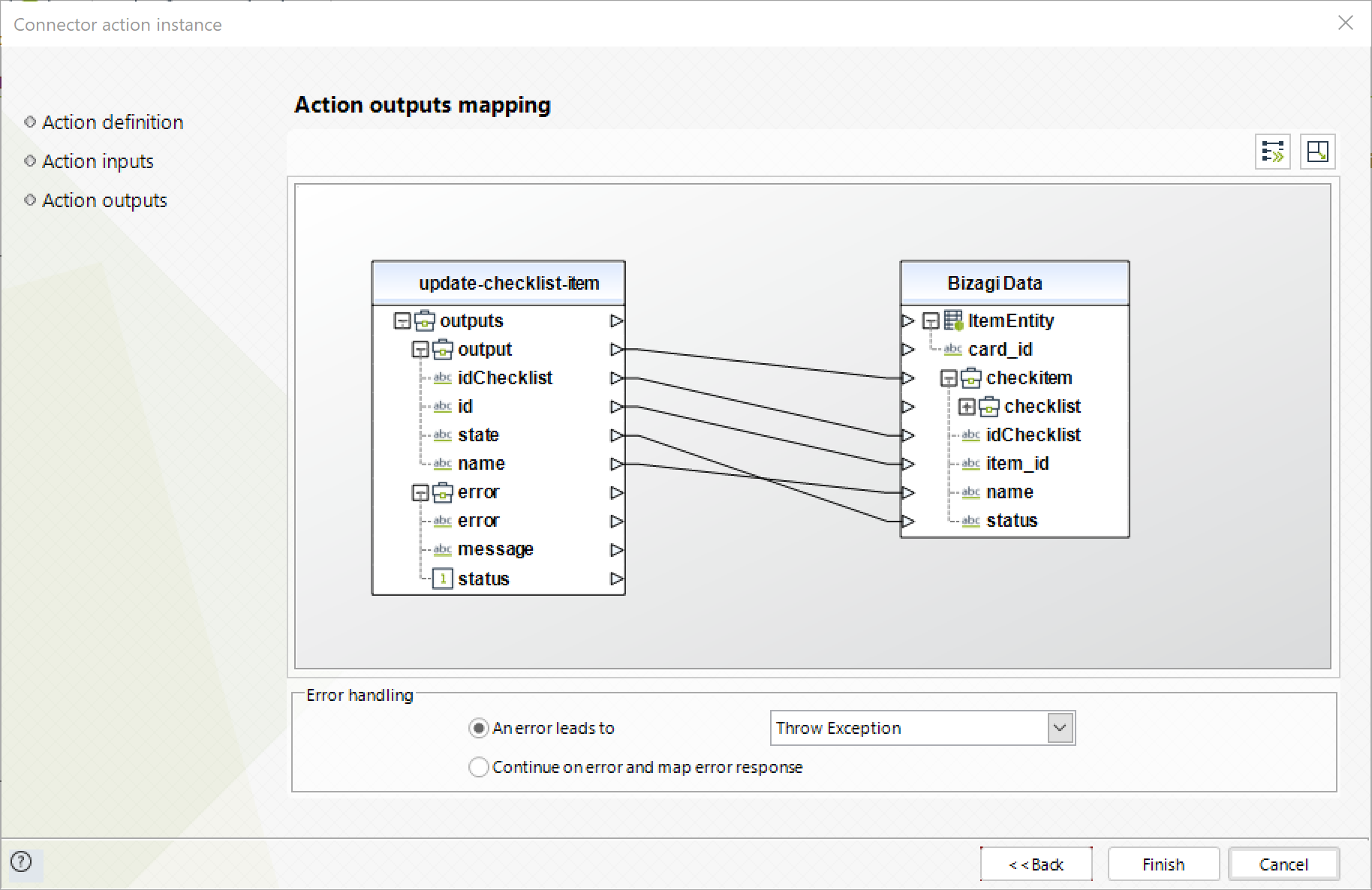Expand the checklist node
Viewport: 1372px width, 890px height.
967,407
